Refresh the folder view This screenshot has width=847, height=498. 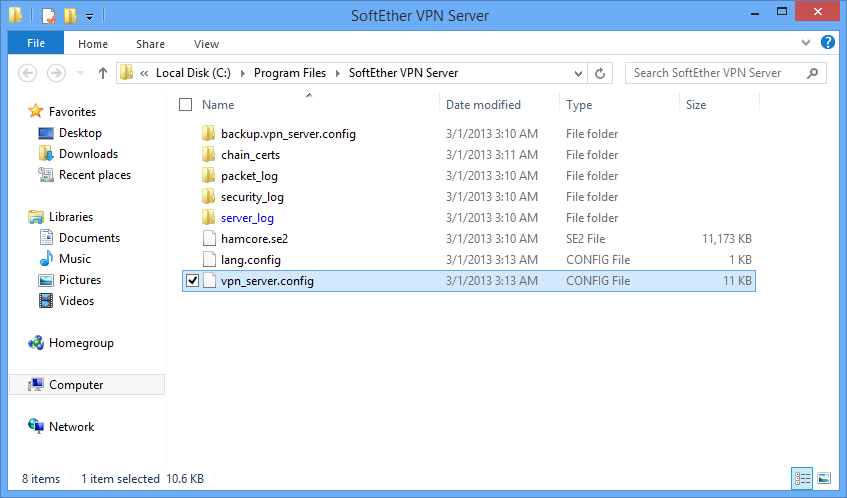pos(600,73)
